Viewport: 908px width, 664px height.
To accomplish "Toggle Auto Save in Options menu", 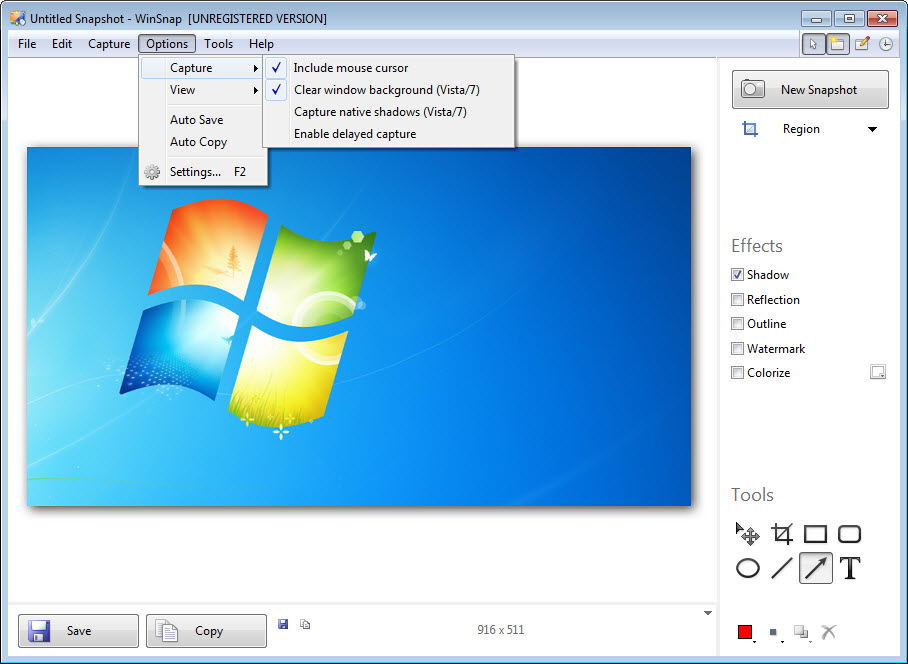I will (x=203, y=120).
